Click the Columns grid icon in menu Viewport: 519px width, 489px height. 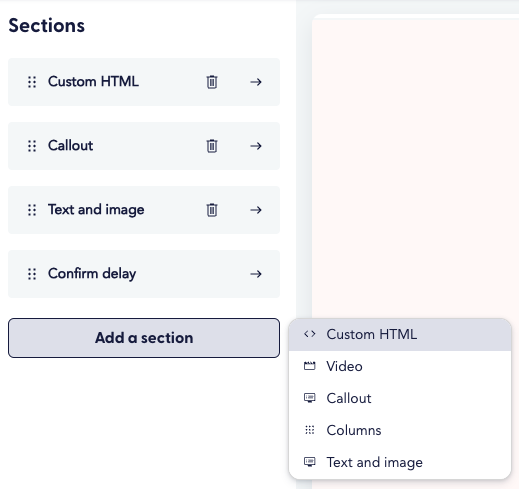coord(310,430)
